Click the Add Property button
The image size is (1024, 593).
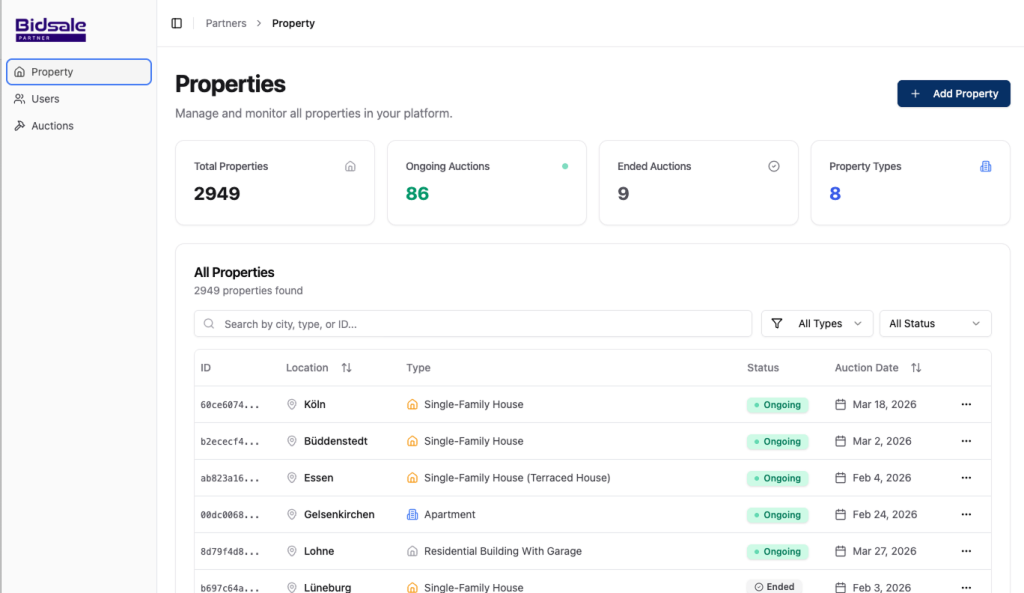click(953, 94)
